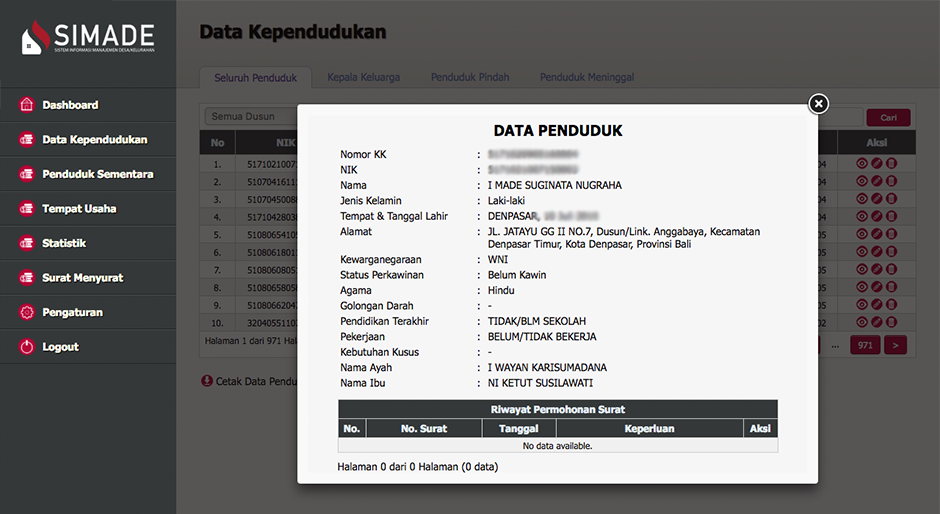Open the Dashboard menu icon
This screenshot has width=940, height=514.
(26, 104)
